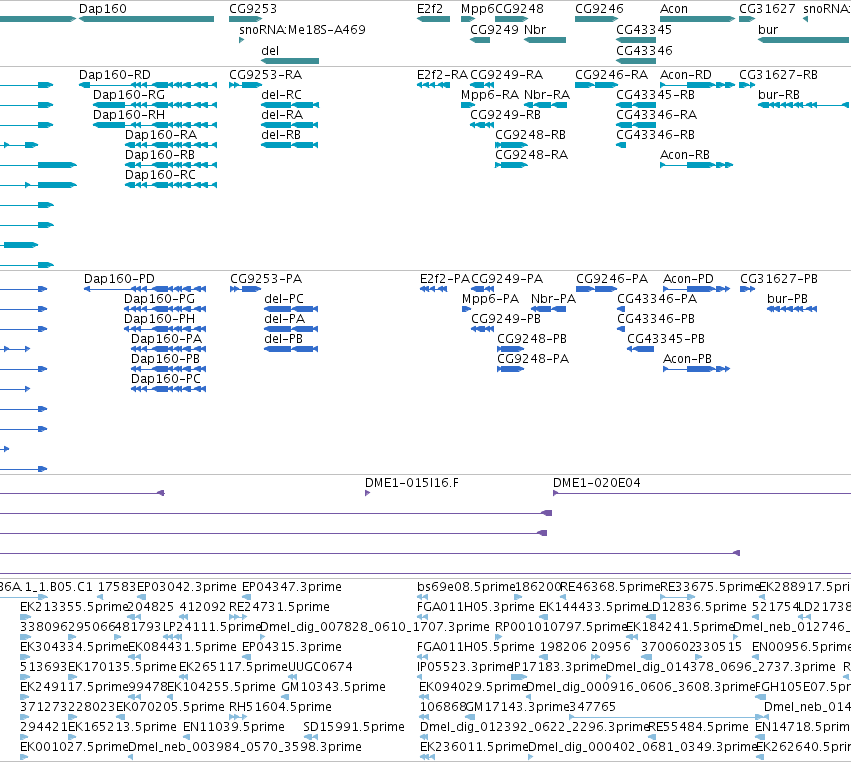
Task: Open transcript CG9253-RA label
Action: 265,74
